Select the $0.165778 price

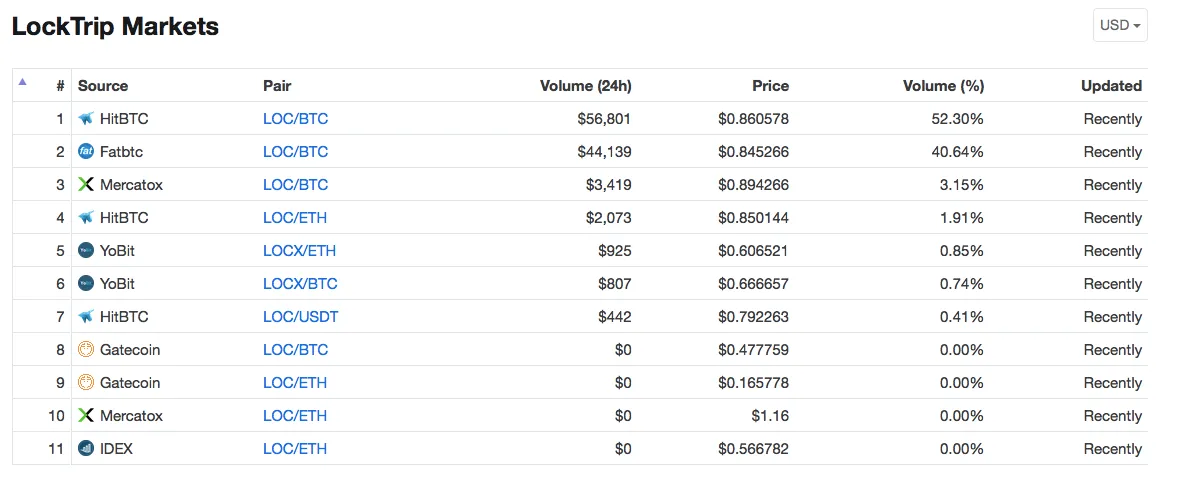(x=753, y=383)
